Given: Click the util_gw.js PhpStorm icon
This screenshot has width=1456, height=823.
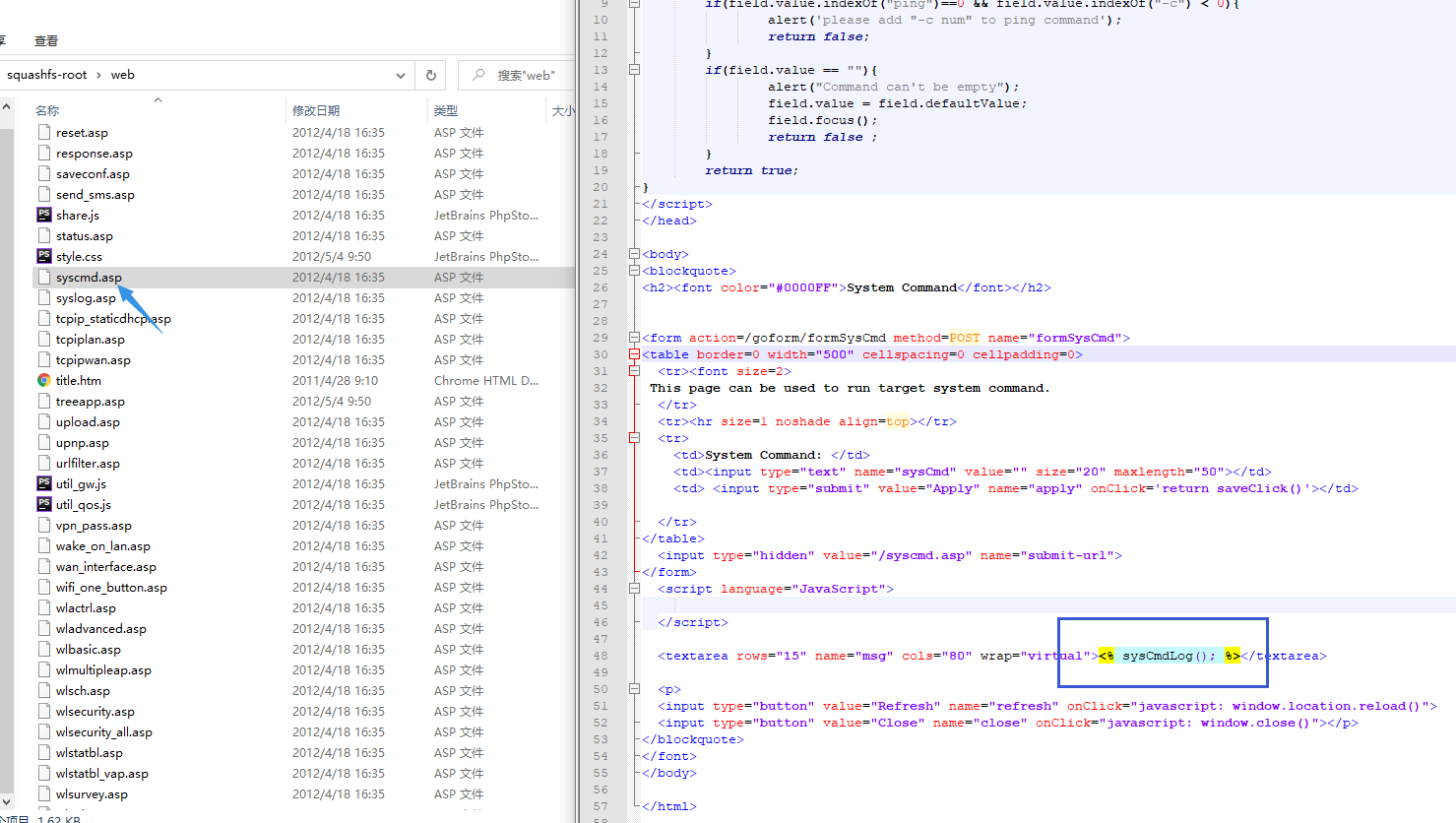Looking at the screenshot, I should coord(44,483).
